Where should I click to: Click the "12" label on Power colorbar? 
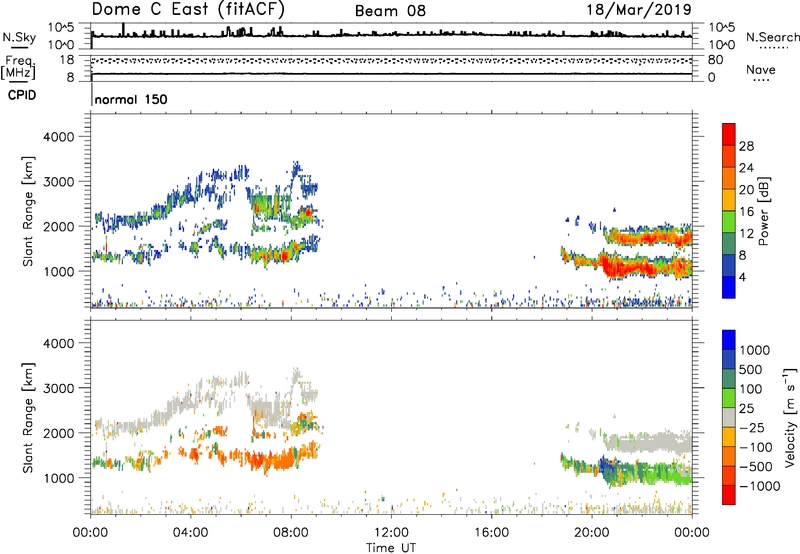(x=746, y=234)
